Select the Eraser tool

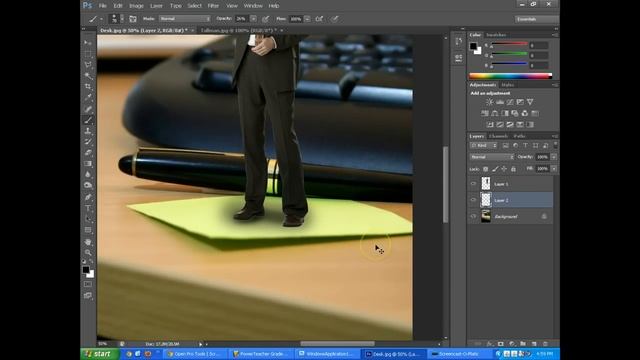[88, 153]
